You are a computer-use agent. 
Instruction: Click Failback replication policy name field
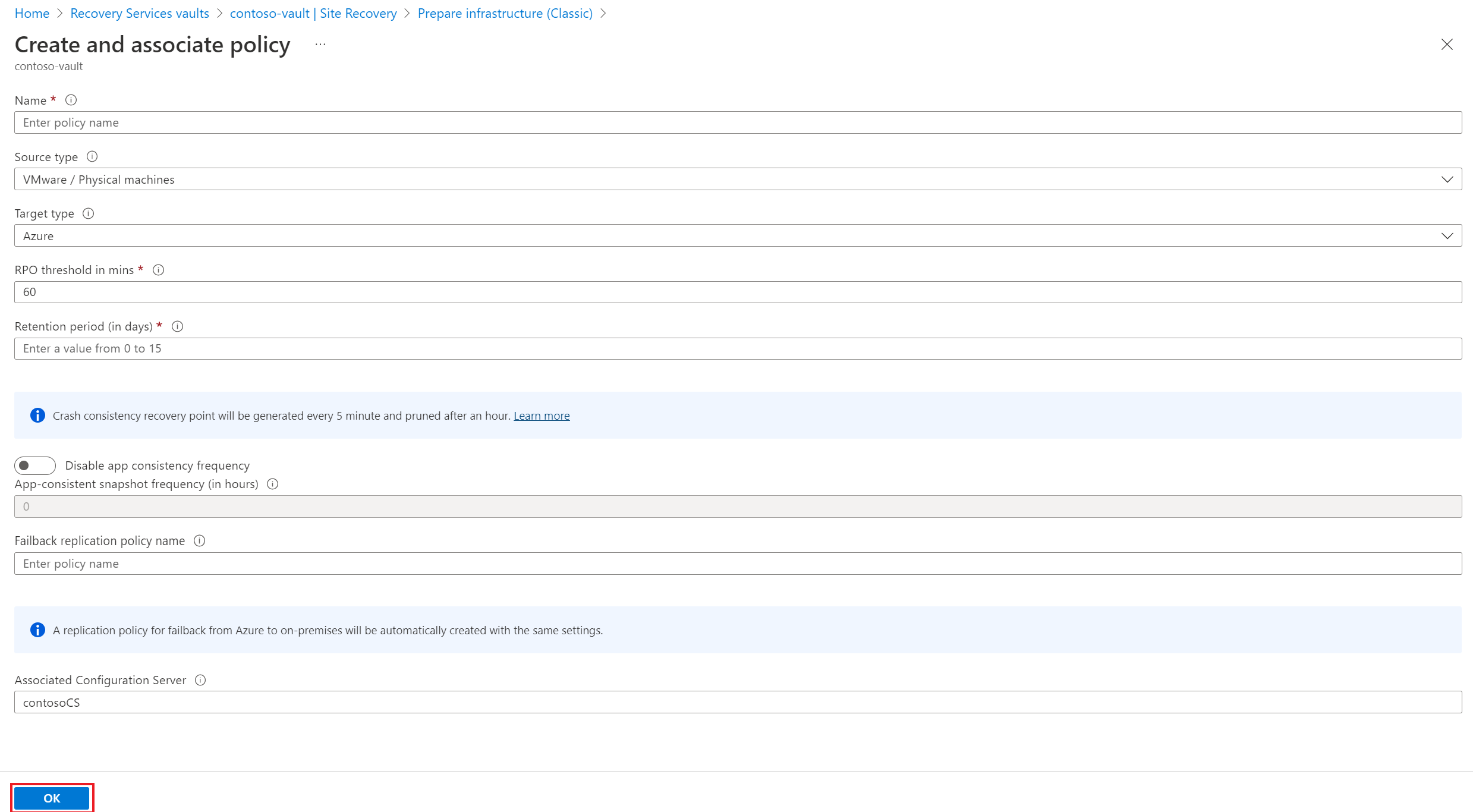tap(737, 563)
